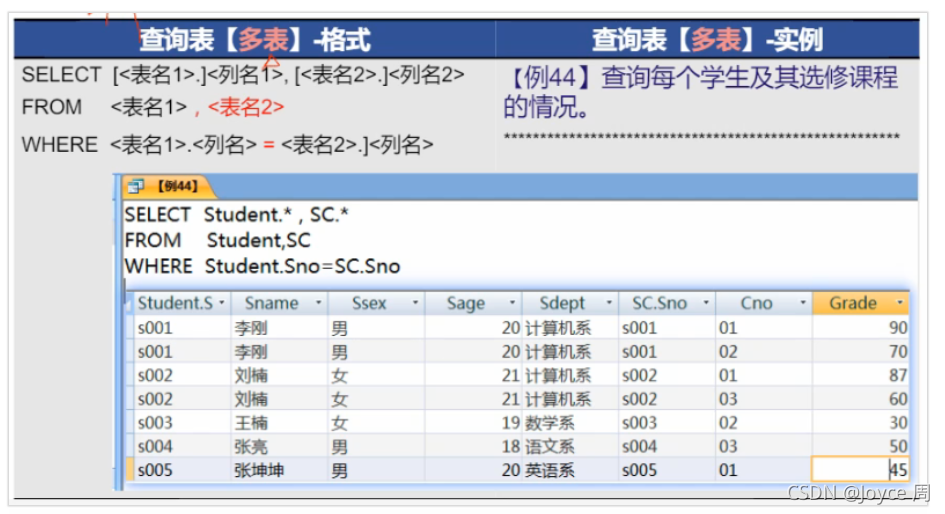This screenshot has height=514, width=945.
Task: Open the Student.S column dropdown arrow
Action: point(222,303)
